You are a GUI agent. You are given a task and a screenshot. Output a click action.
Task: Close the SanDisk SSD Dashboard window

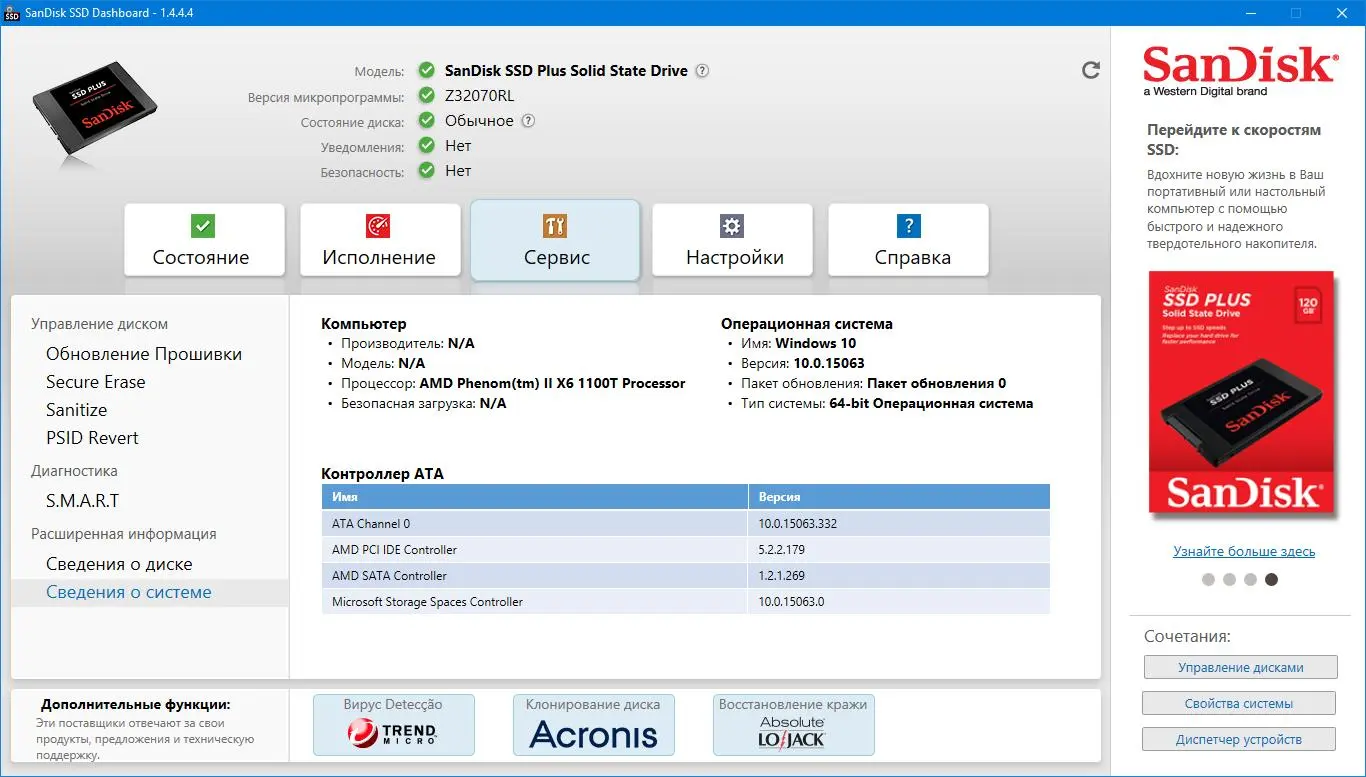coord(1341,13)
